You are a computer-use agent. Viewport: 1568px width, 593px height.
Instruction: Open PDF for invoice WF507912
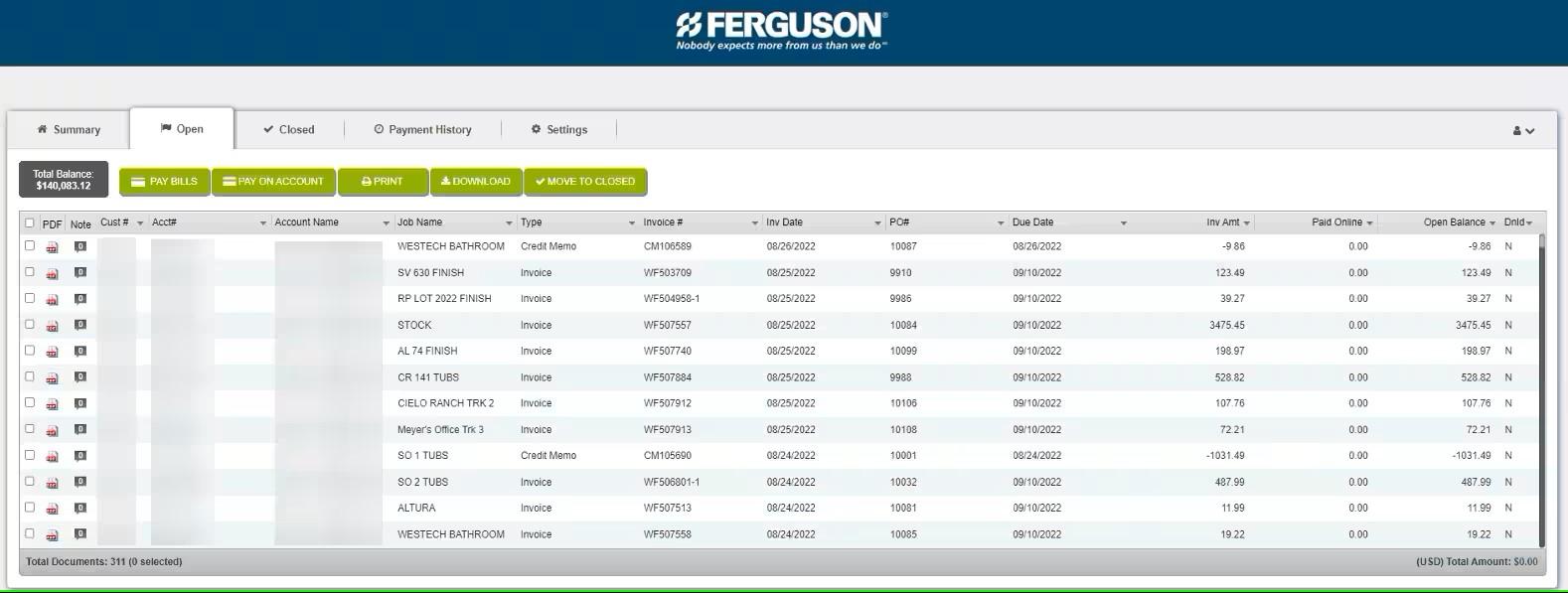click(x=52, y=404)
